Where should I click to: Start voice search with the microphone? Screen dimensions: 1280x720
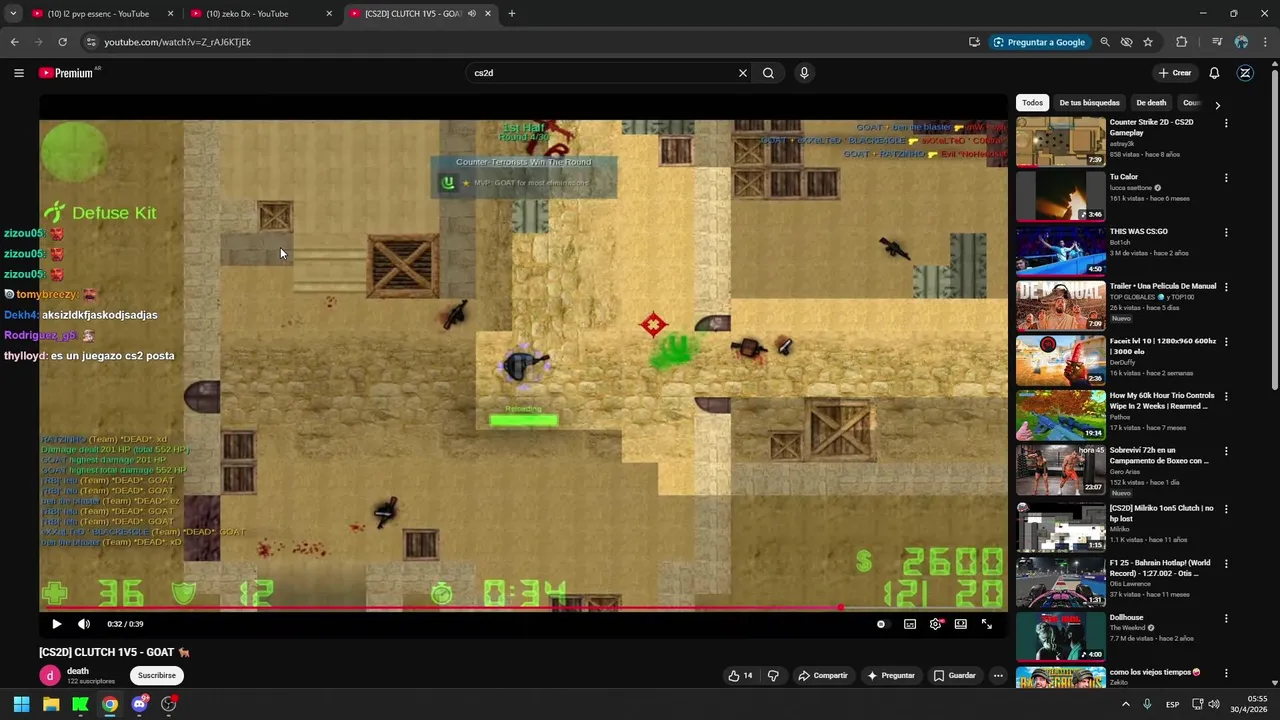(x=804, y=73)
